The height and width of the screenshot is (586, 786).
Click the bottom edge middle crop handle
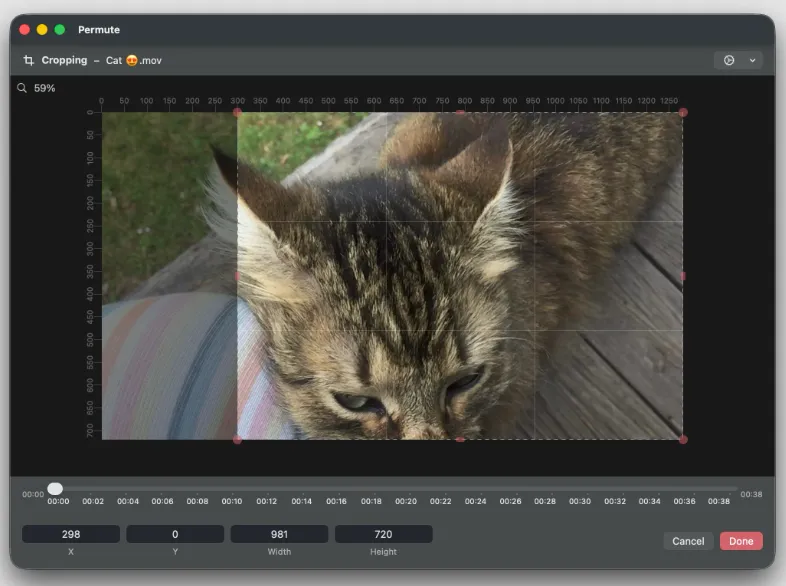tap(460, 440)
